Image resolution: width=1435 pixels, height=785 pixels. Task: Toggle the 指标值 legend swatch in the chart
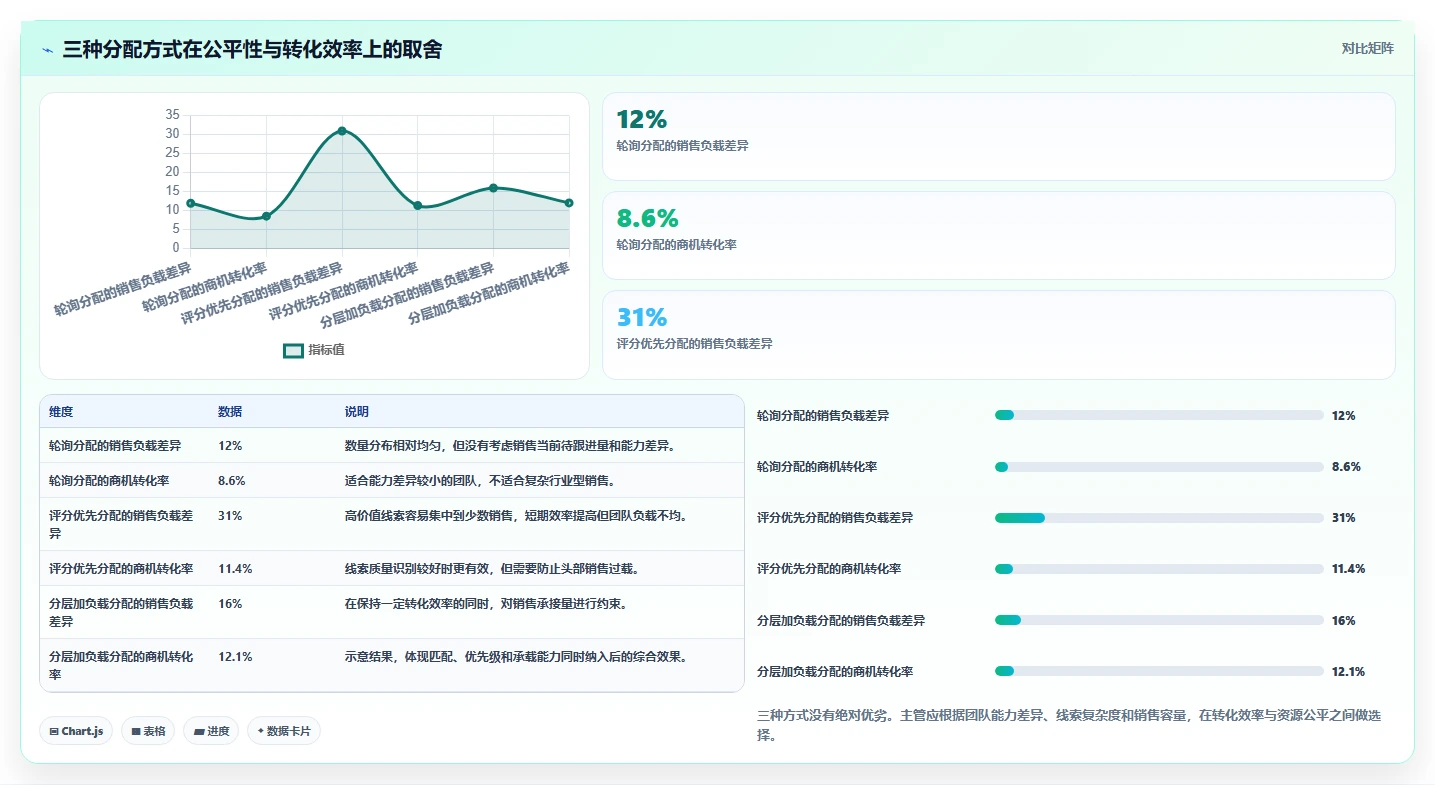[x=293, y=350]
